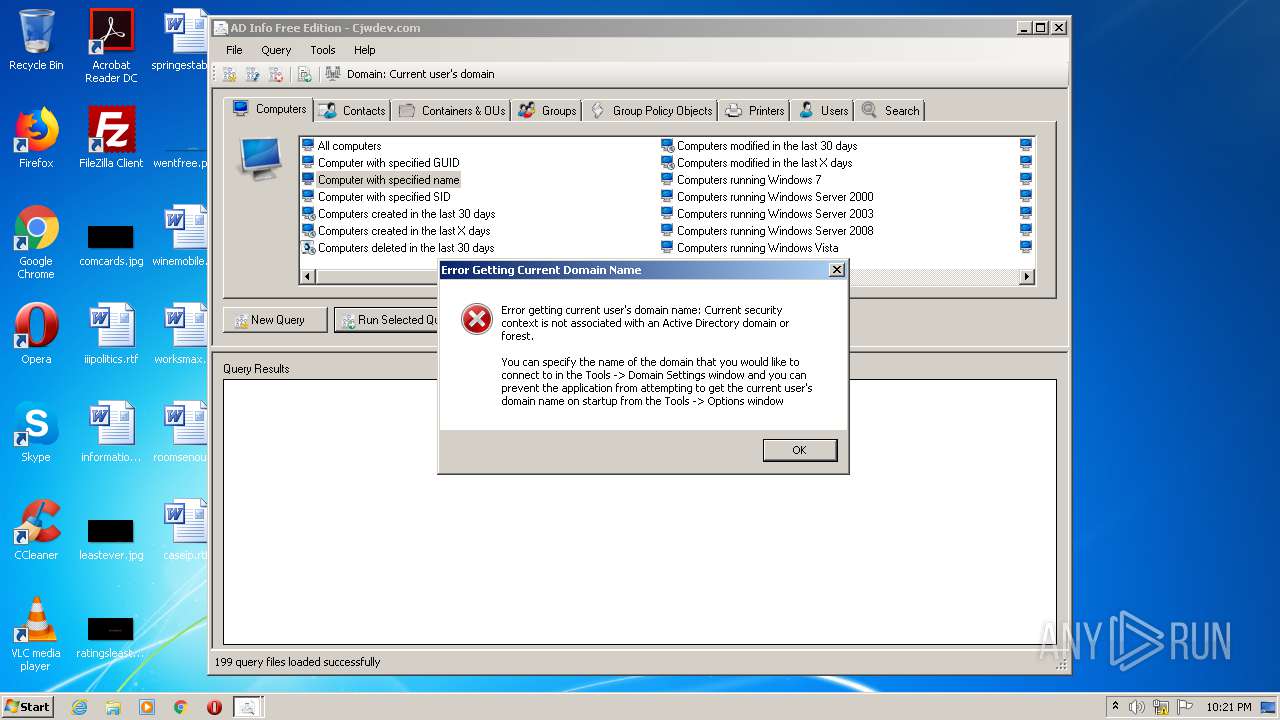Select the Opera desktop icon

36,334
